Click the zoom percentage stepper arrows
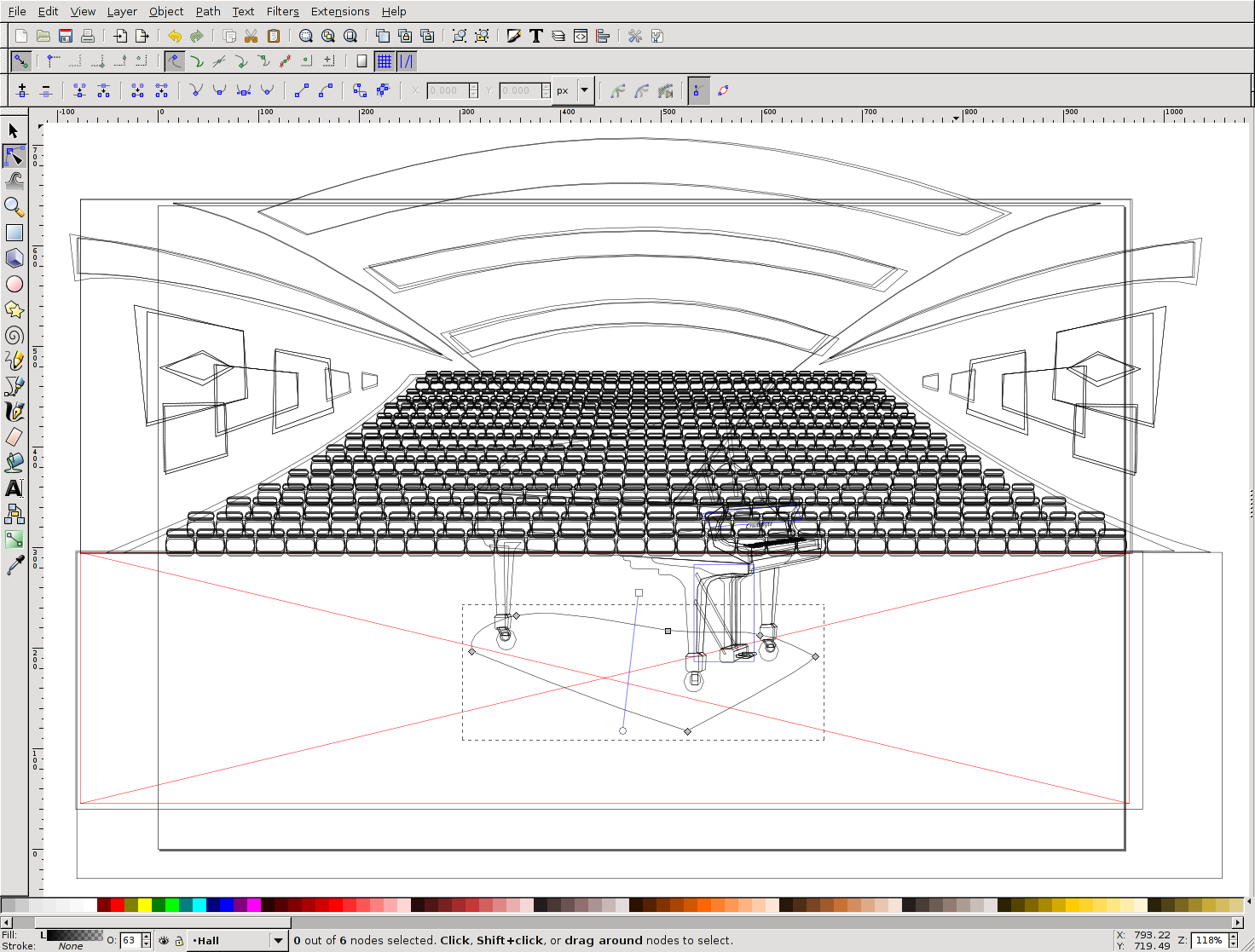The width and height of the screenshot is (1255, 952). [1233, 941]
